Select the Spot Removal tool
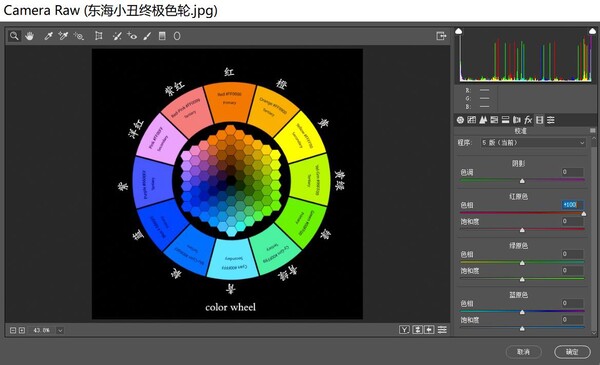Image resolution: width=600 pixels, height=365 pixels. tap(117, 36)
